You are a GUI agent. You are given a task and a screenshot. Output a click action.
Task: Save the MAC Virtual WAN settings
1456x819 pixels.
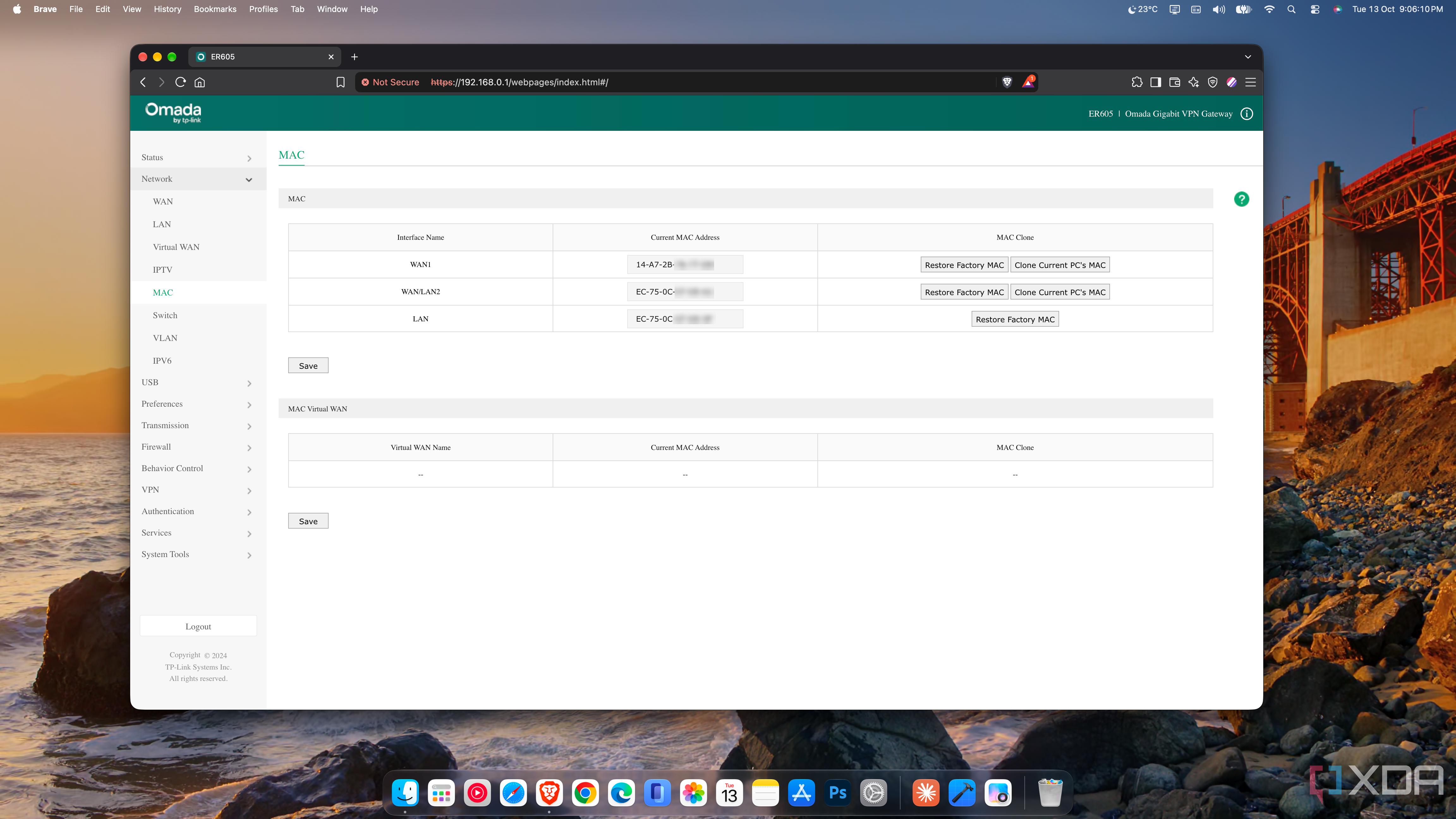click(308, 521)
